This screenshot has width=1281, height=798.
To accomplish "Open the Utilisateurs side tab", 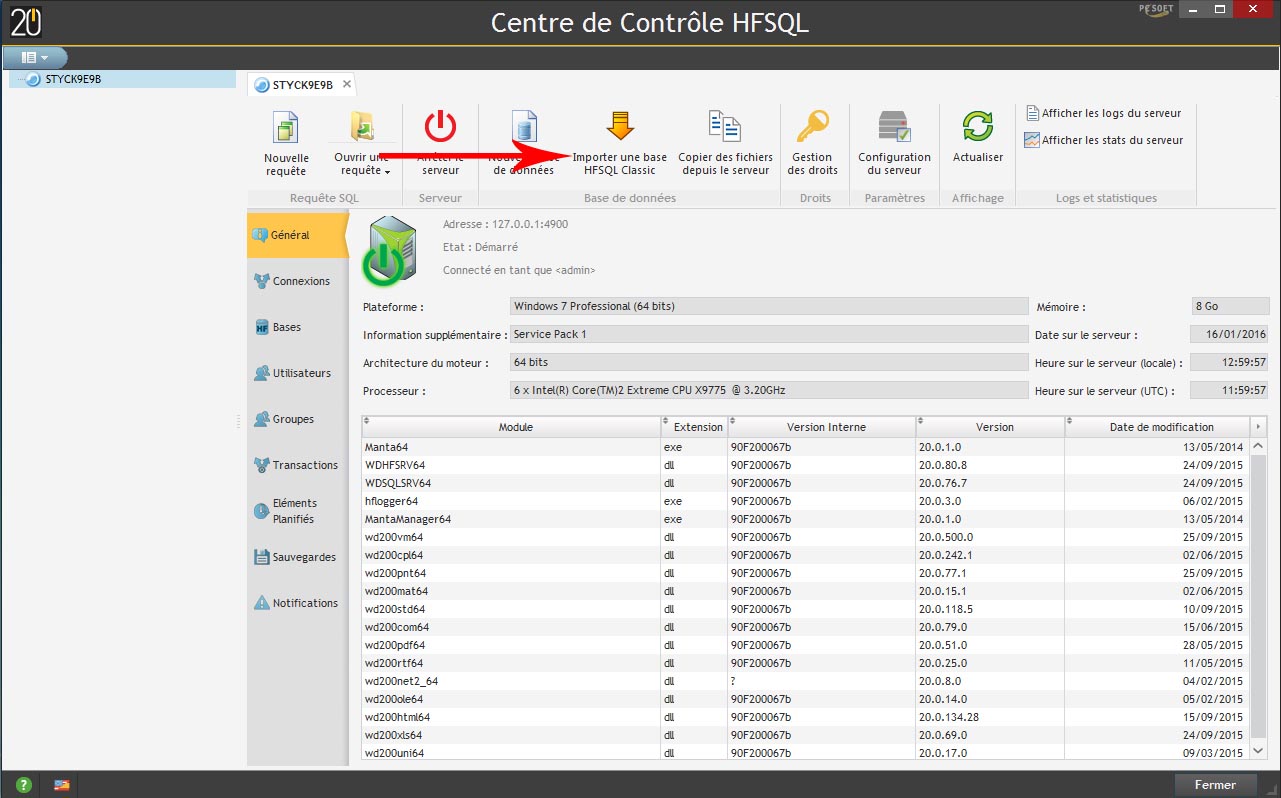I will 297,374.
